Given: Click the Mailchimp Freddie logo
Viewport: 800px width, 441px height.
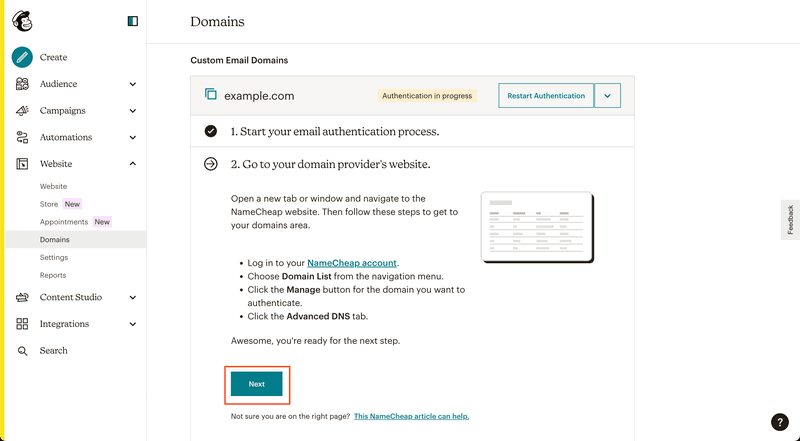Looking at the screenshot, I should point(22,21).
